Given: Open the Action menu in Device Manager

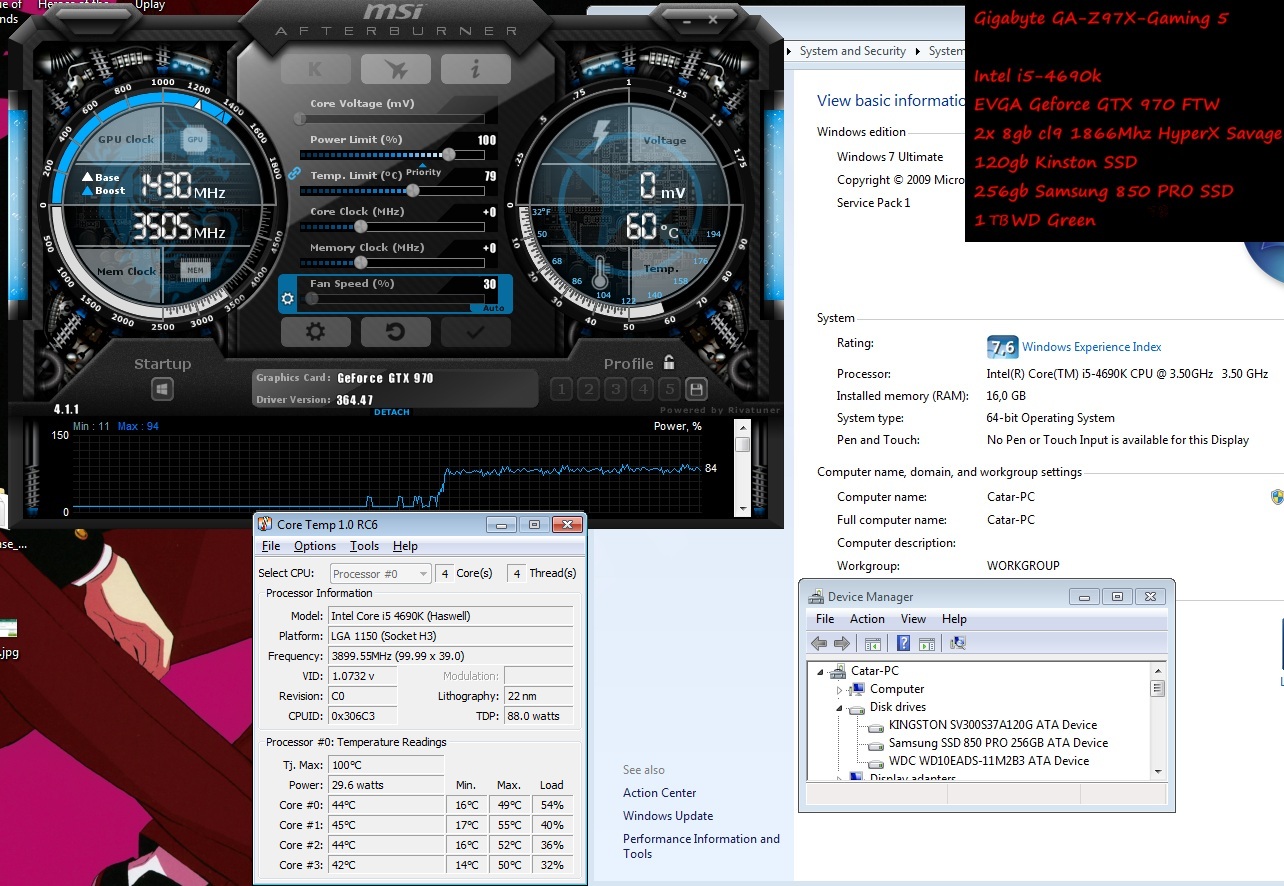Looking at the screenshot, I should 867,619.
